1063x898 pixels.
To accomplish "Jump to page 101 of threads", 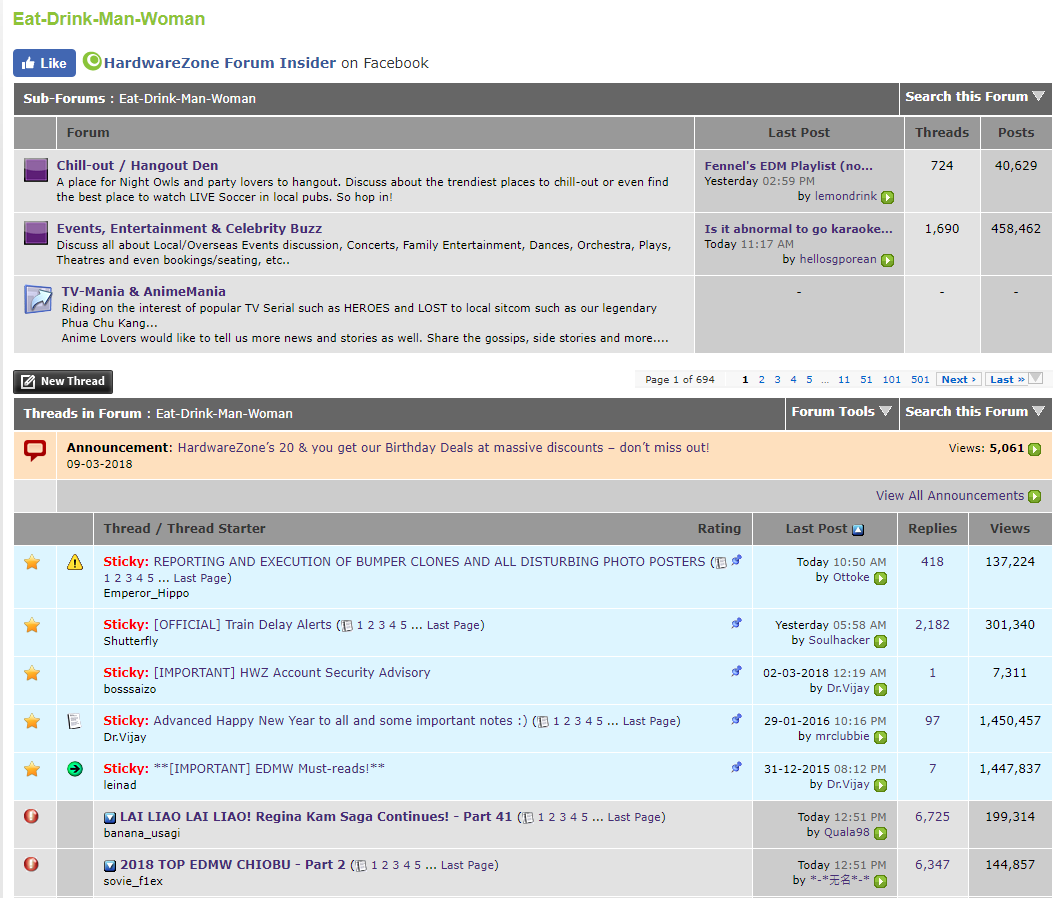I will tap(891, 380).
